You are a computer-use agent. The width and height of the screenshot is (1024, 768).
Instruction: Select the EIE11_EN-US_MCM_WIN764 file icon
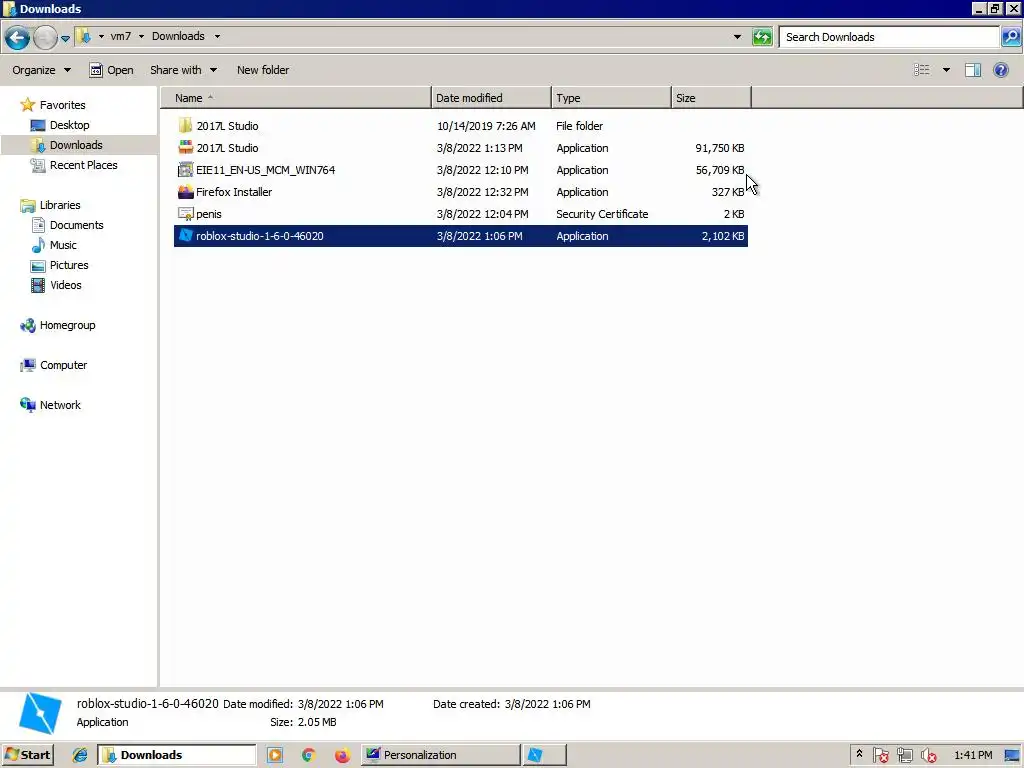[185, 170]
